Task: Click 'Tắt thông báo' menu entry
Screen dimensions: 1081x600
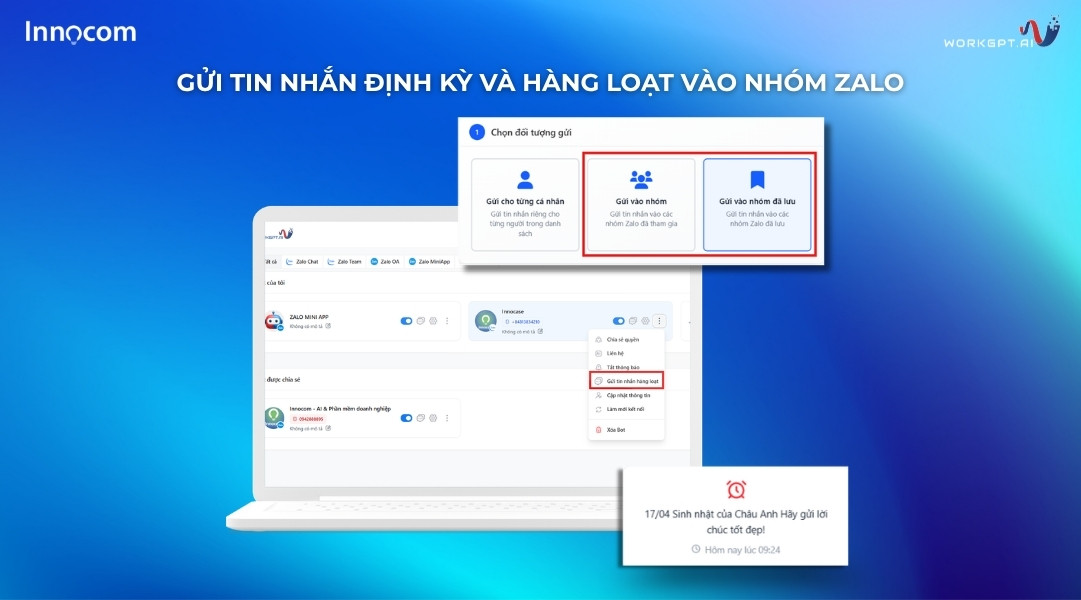Action: tap(626, 367)
